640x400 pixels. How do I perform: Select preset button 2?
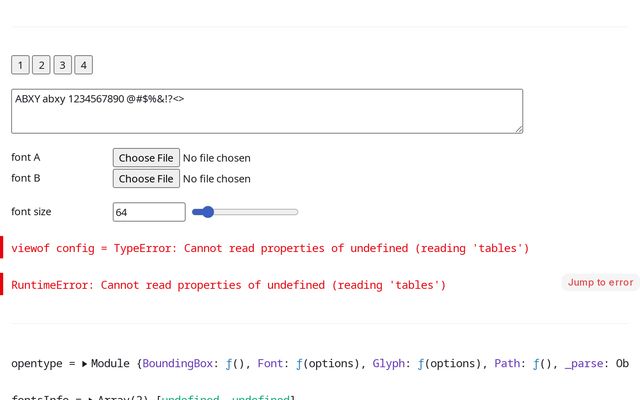click(41, 65)
